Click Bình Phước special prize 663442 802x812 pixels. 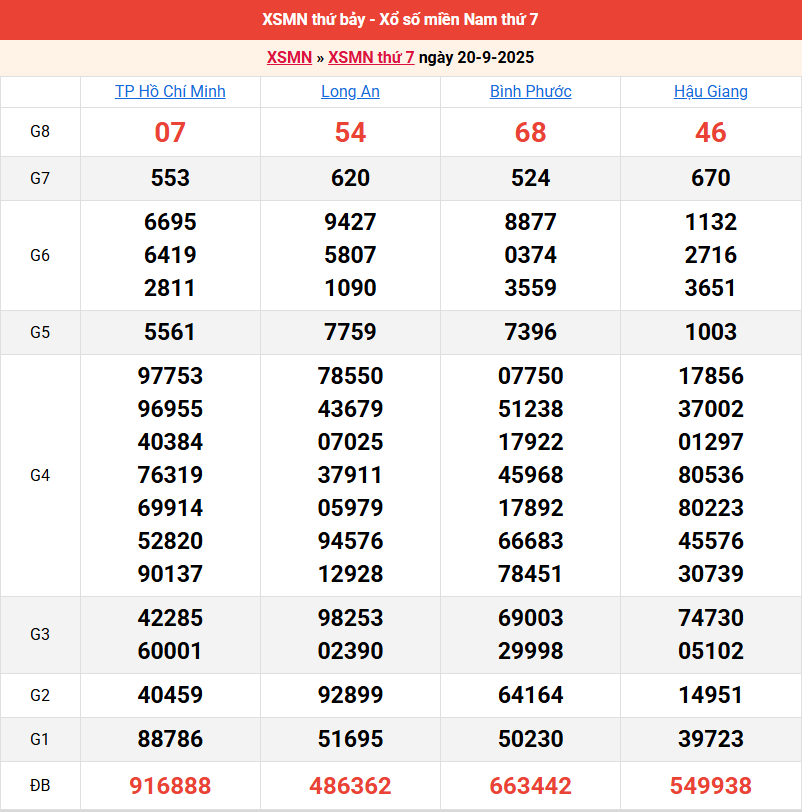pyautogui.click(x=530, y=786)
